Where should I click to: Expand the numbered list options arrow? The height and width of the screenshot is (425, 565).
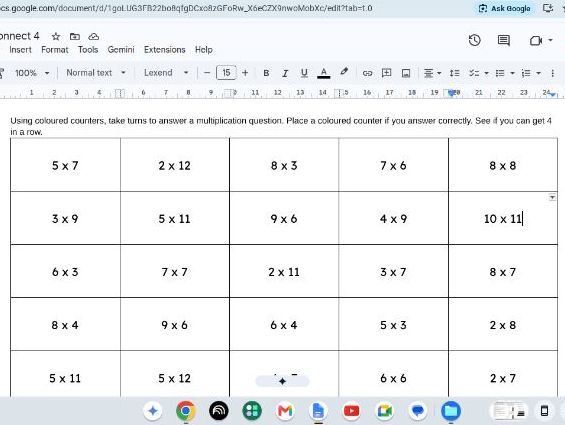[538, 73]
